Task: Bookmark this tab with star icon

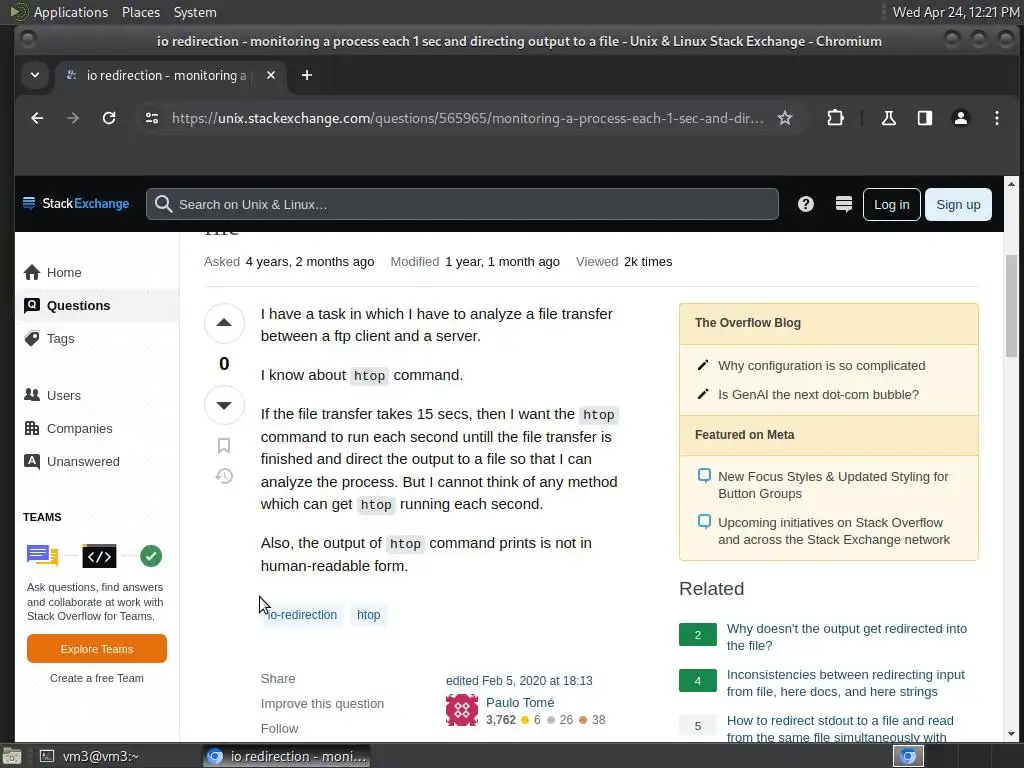Action: pos(785,118)
